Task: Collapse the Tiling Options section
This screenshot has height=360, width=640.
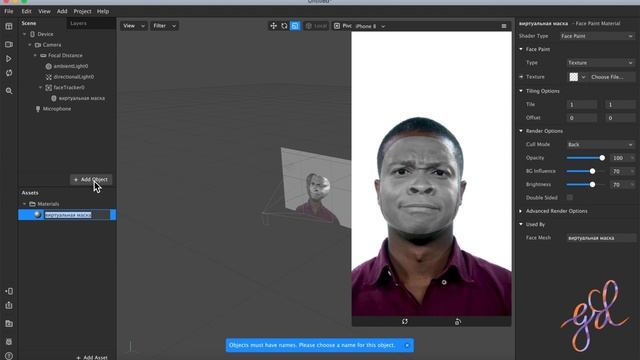Action: pos(521,91)
